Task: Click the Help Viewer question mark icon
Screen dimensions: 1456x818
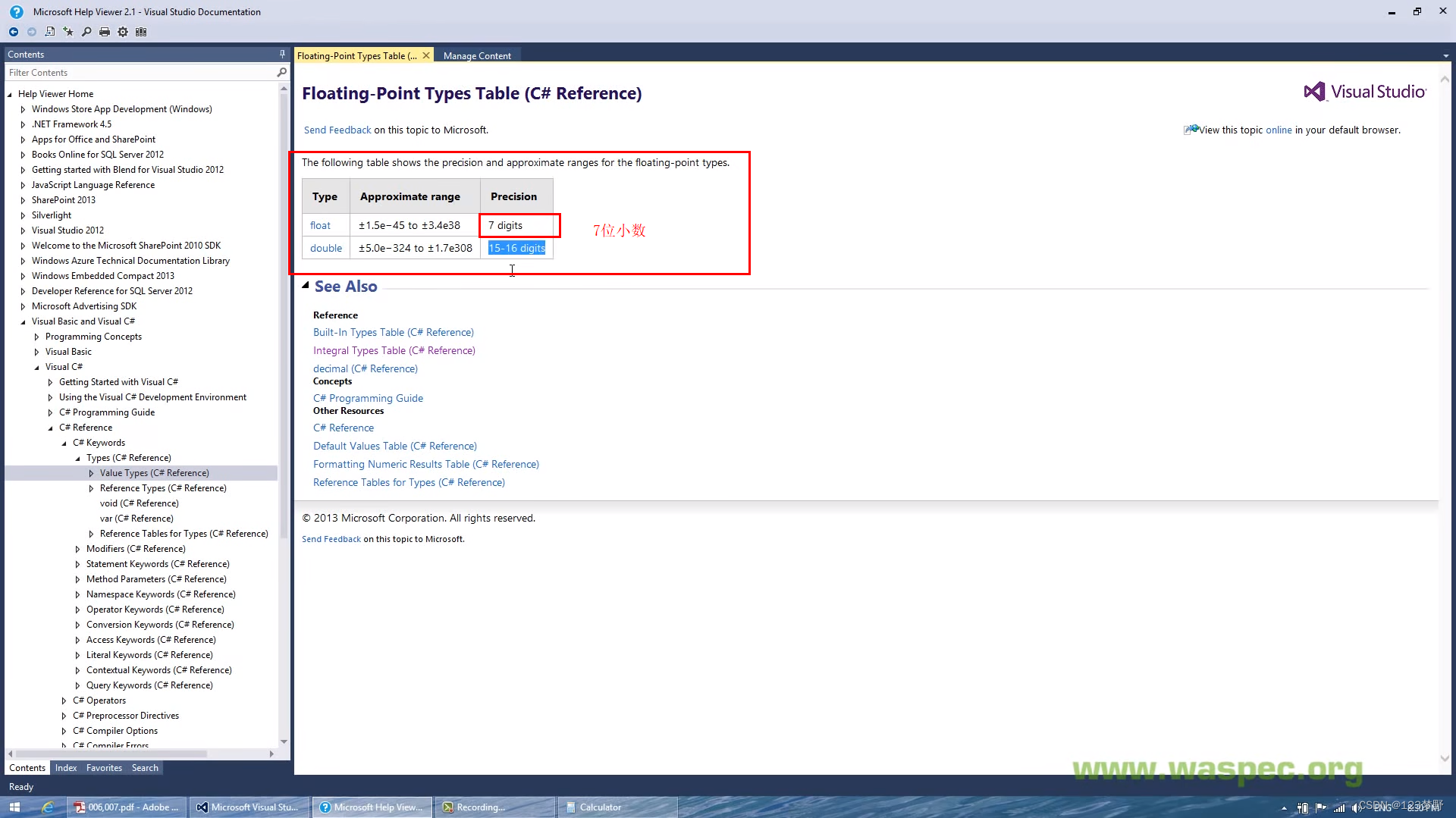Action: point(17,11)
